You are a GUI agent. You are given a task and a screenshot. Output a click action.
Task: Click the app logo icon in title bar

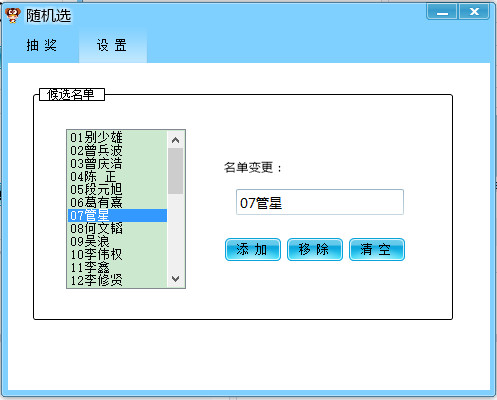13,15
